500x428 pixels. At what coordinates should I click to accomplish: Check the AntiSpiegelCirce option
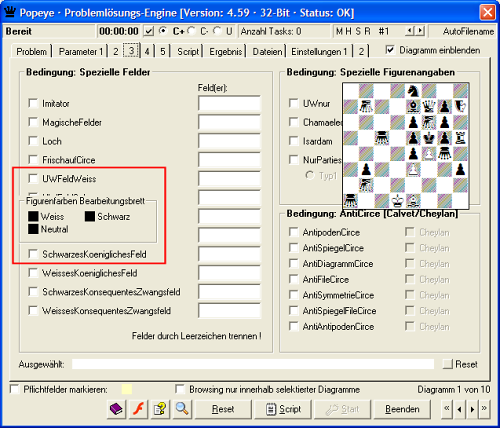293,248
